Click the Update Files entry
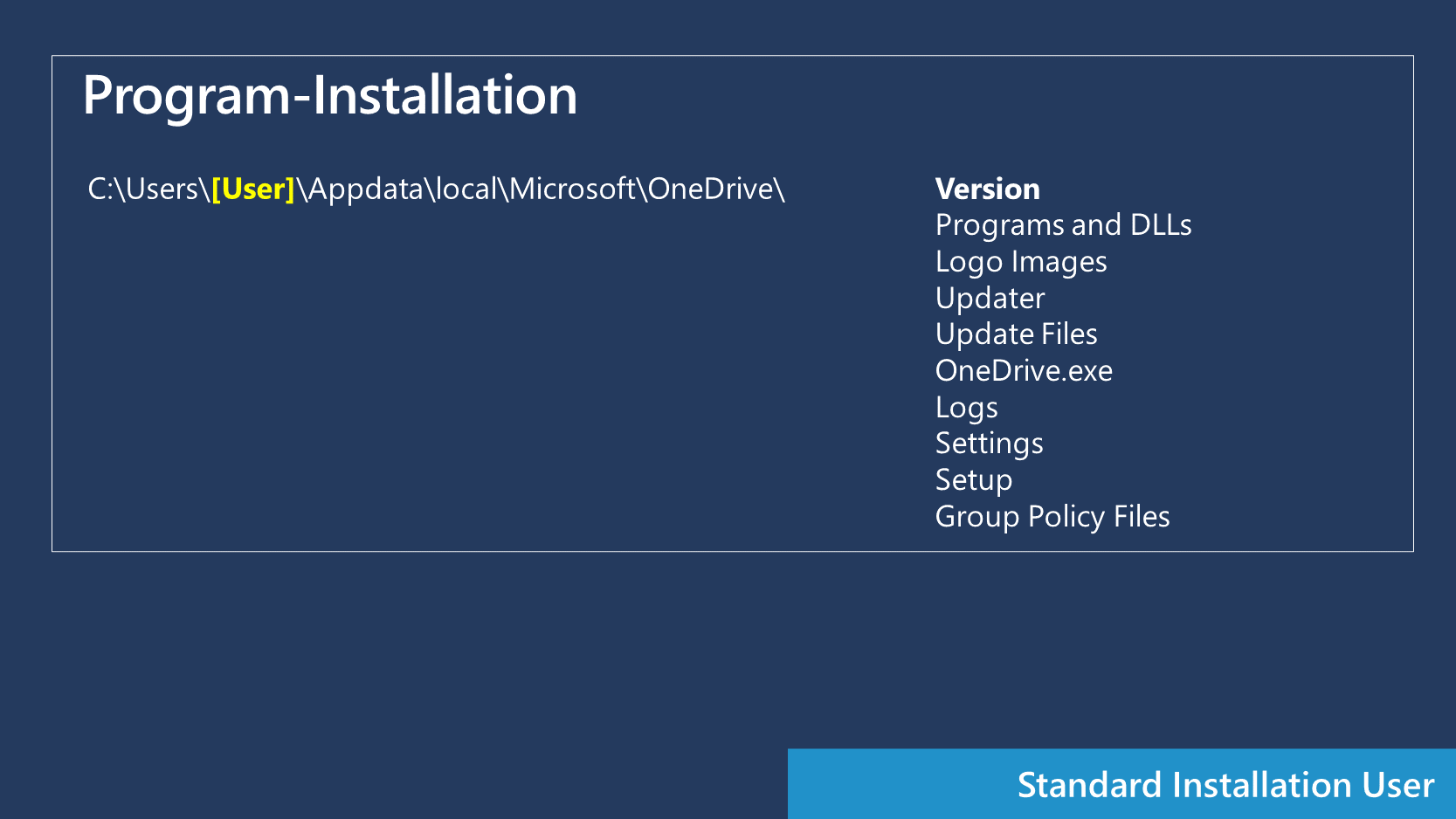 [1016, 334]
